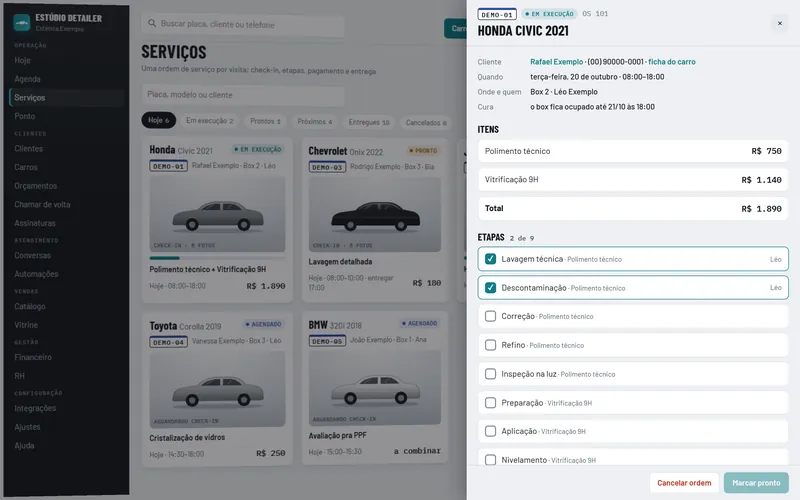Click the DEMO-05 plate on BMW card
Image resolution: width=800 pixels, height=500 pixels.
coord(328,341)
